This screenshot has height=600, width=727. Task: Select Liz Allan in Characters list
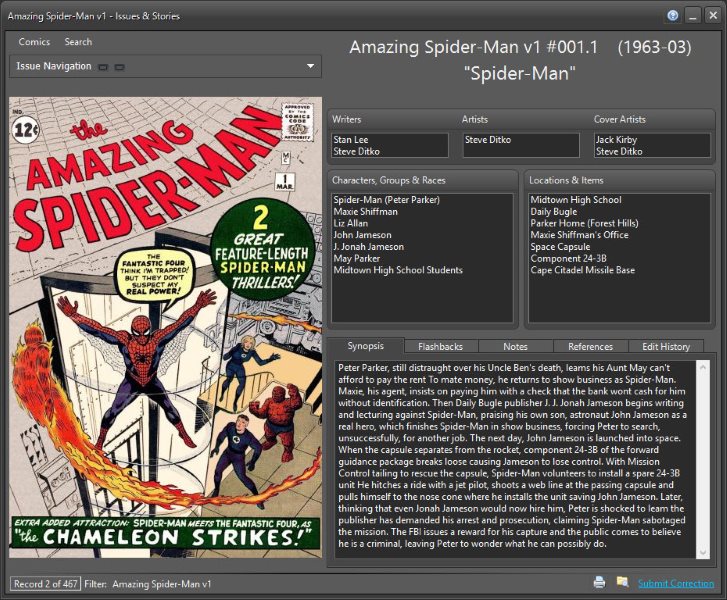pos(351,223)
